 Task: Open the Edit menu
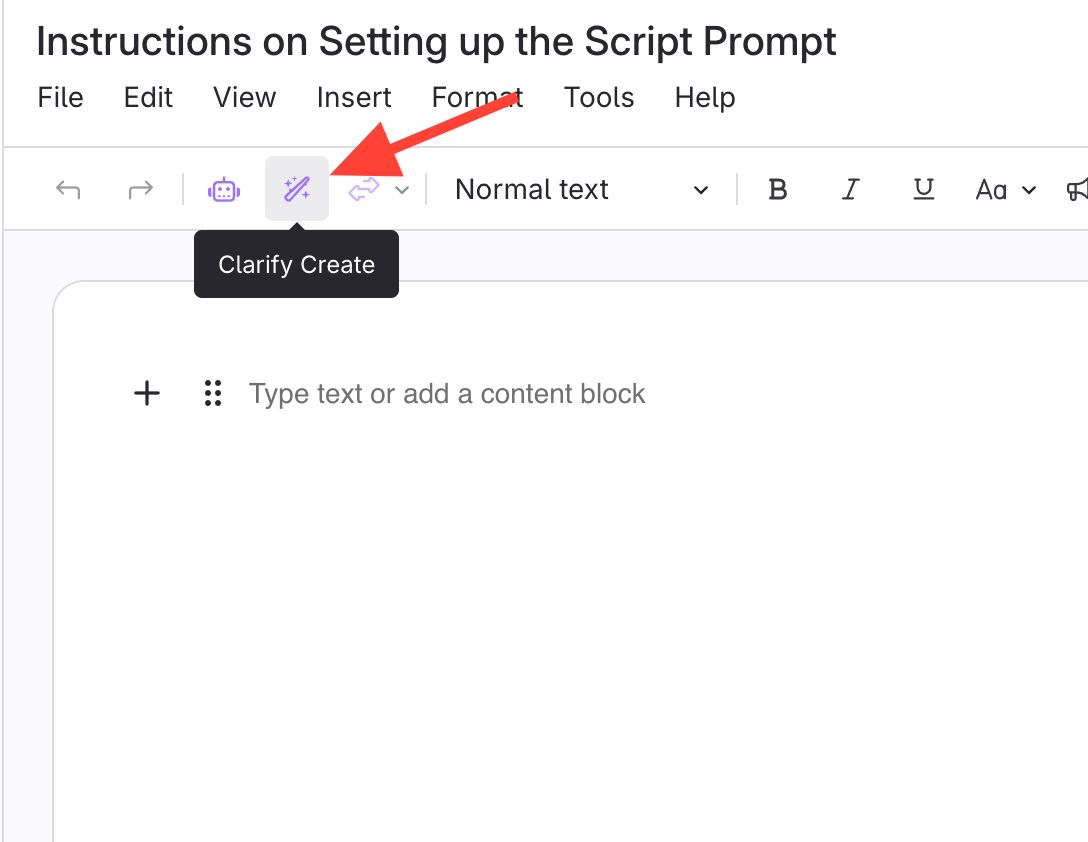coord(148,97)
